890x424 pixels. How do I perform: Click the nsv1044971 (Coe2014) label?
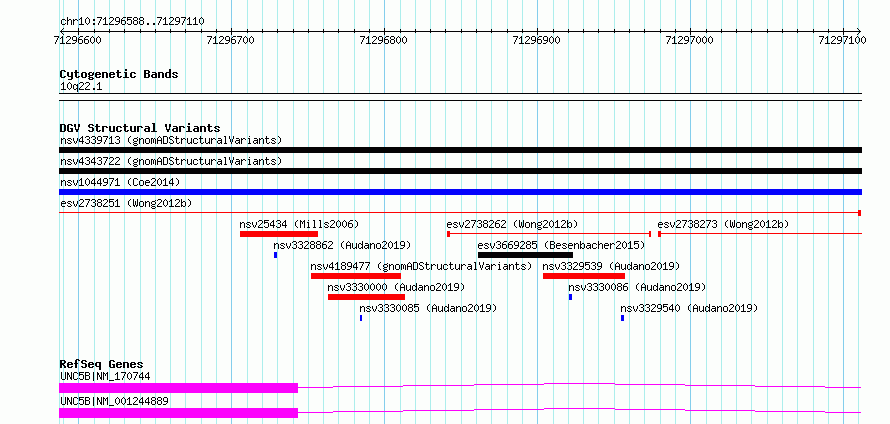(120, 182)
